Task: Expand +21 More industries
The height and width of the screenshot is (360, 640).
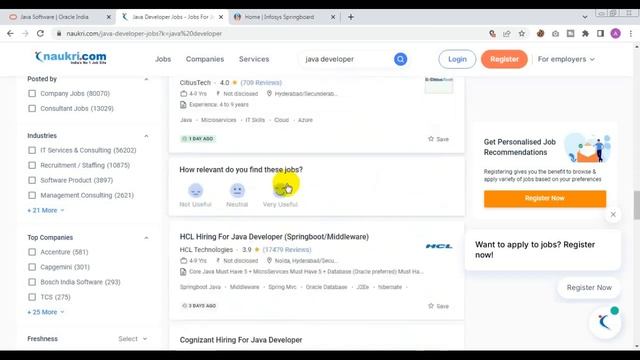Action: (x=46, y=210)
